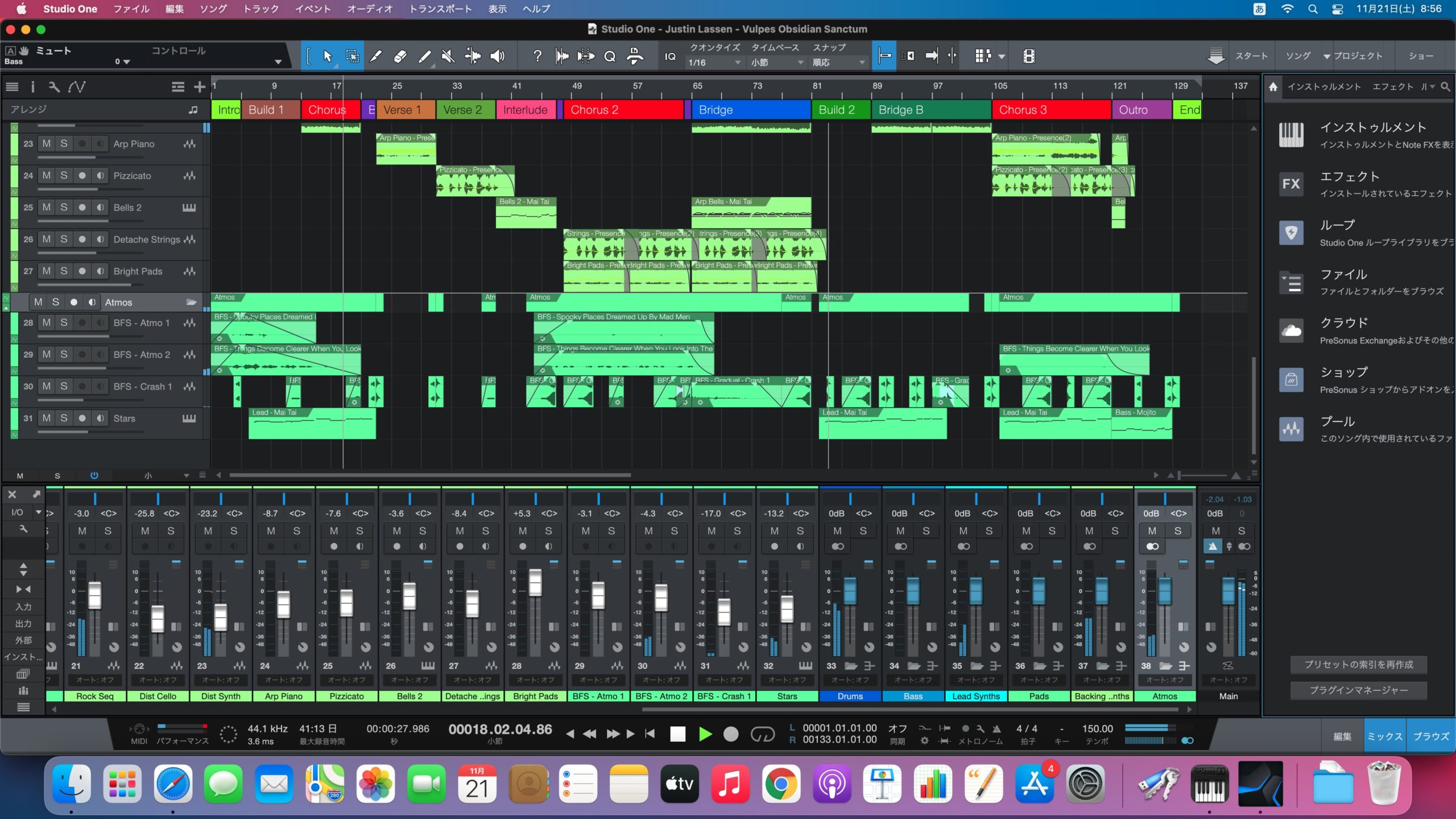The height and width of the screenshot is (819, 1456).
Task: Click the ショー page button
Action: point(1421,56)
